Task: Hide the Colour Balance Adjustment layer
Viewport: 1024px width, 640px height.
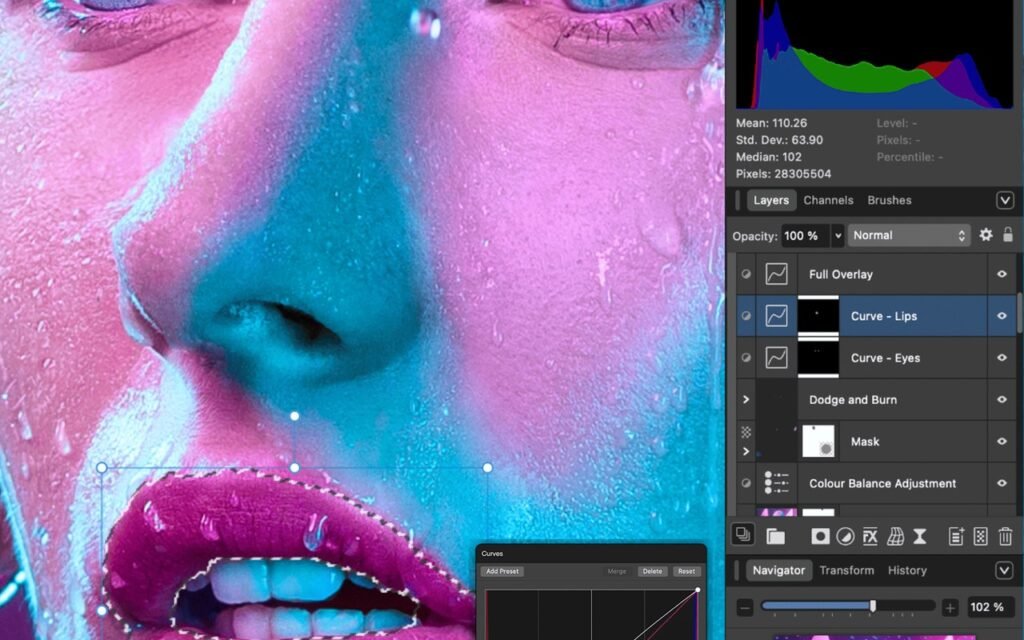Action: [x=1002, y=483]
